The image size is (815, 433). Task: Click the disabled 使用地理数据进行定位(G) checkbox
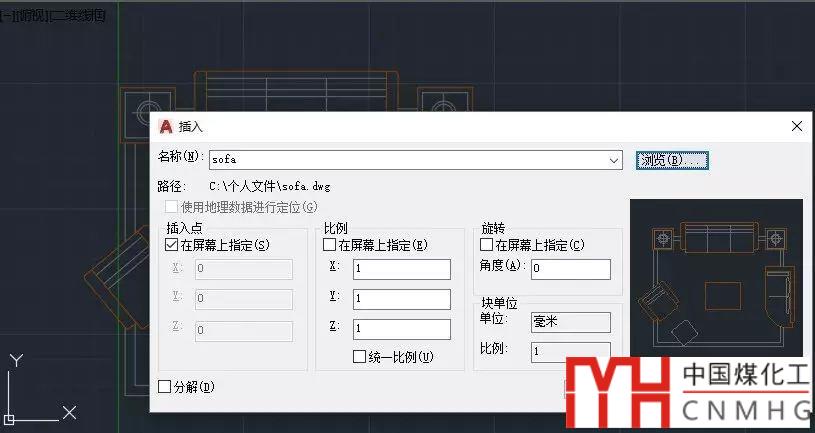(172, 207)
